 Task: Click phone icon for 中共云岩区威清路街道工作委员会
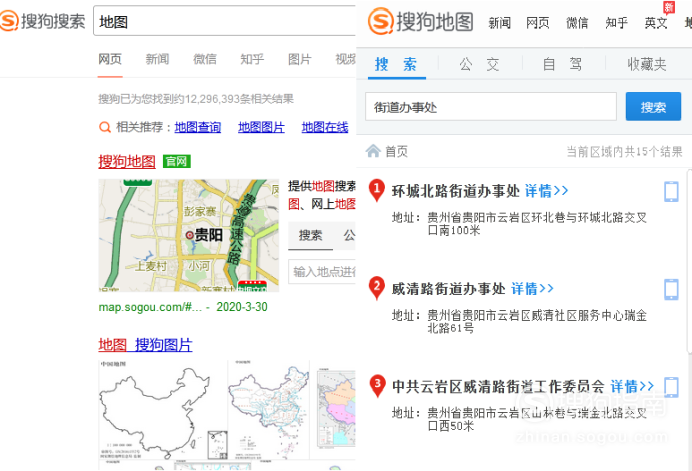(x=671, y=387)
